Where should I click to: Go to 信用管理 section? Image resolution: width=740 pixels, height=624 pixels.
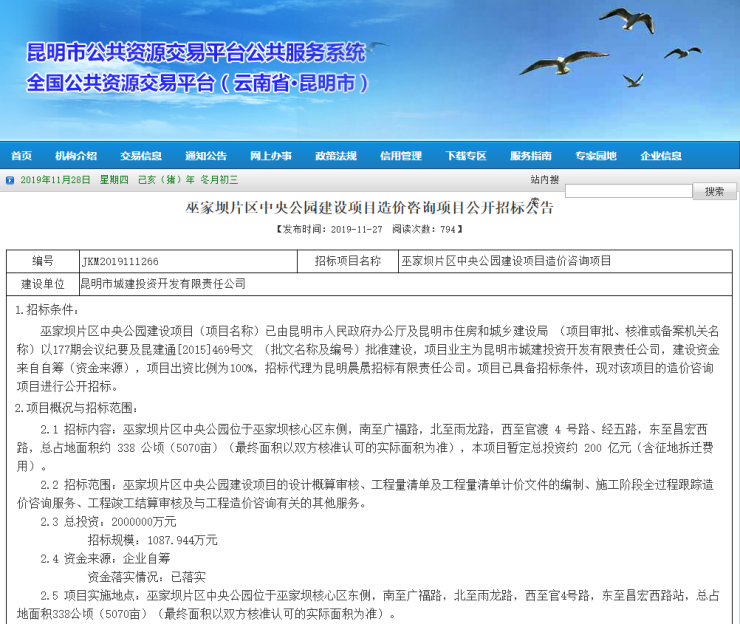401,156
